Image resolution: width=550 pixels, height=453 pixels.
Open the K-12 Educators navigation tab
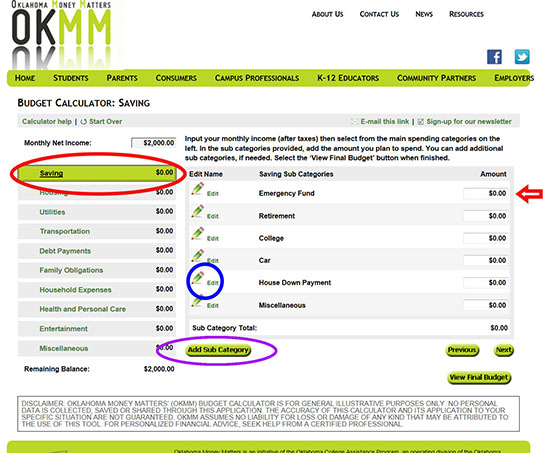pos(348,78)
